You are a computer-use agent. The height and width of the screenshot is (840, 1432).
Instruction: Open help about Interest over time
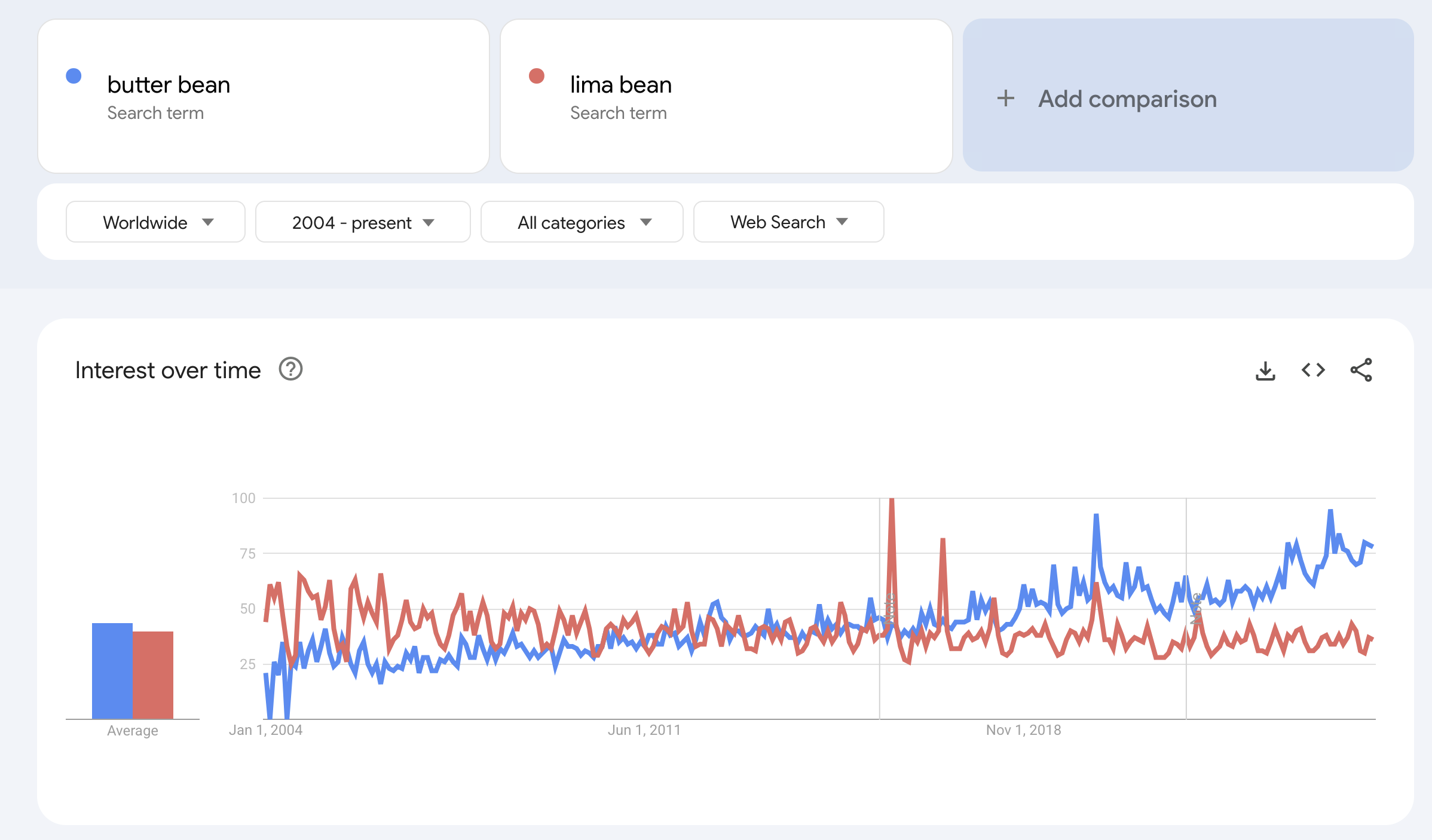click(x=290, y=369)
